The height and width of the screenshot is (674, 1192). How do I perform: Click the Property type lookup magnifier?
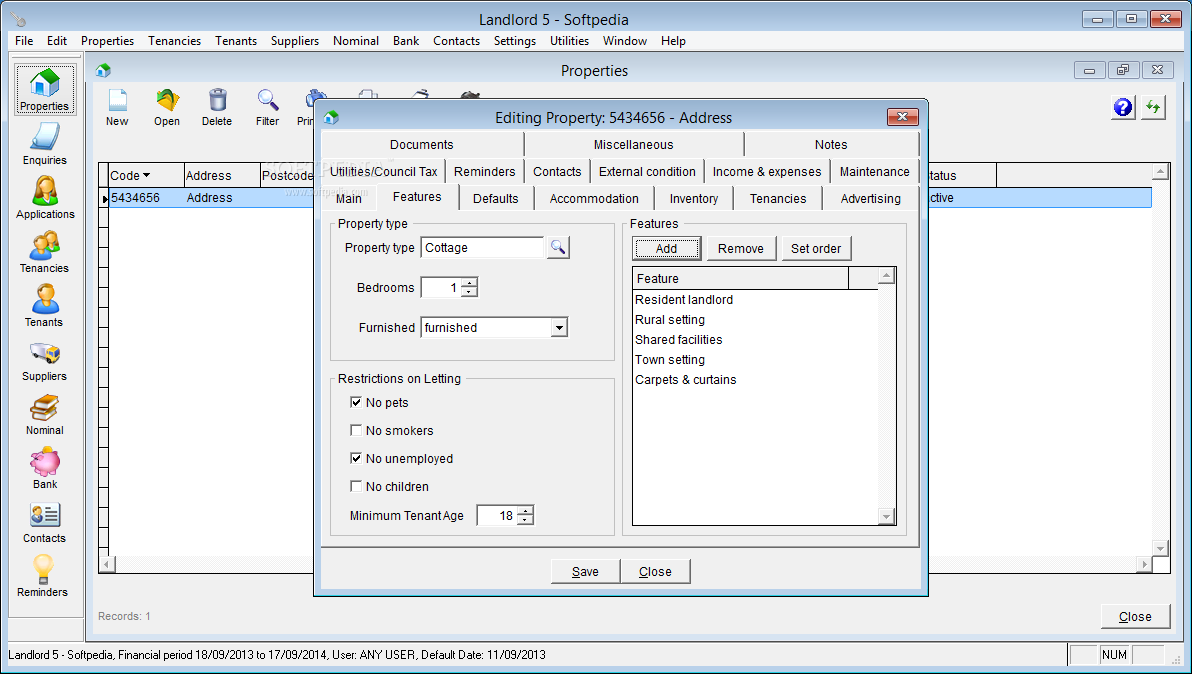[x=558, y=247]
